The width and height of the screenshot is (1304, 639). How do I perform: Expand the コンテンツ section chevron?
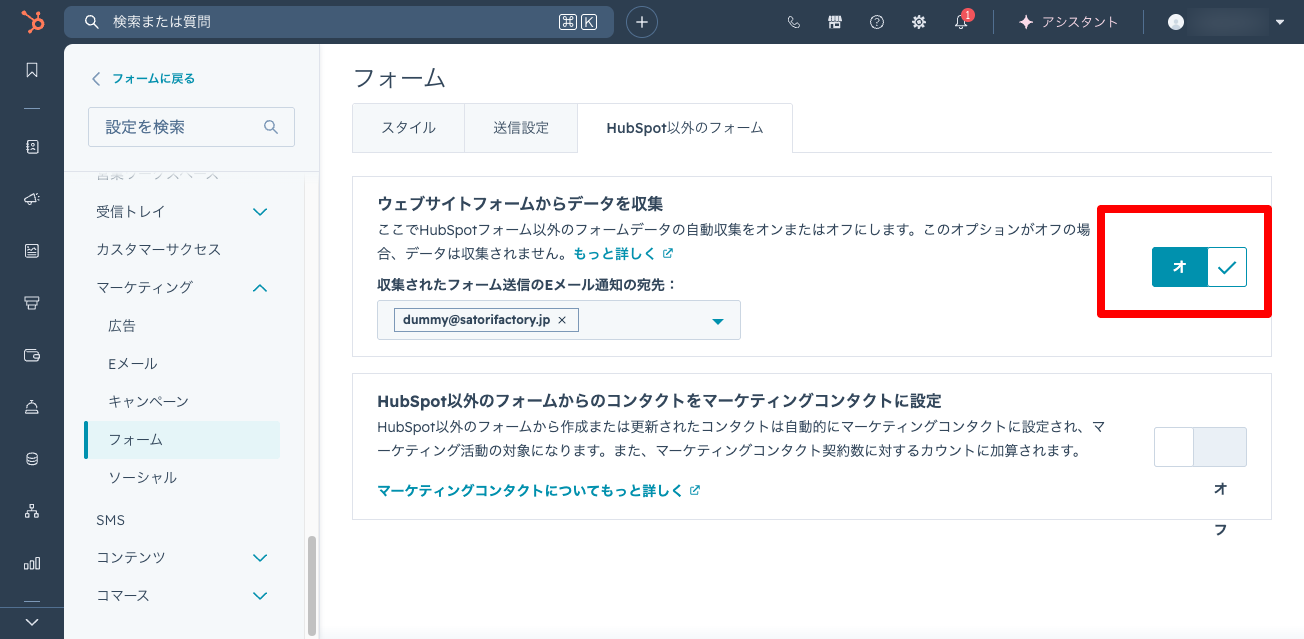260,558
